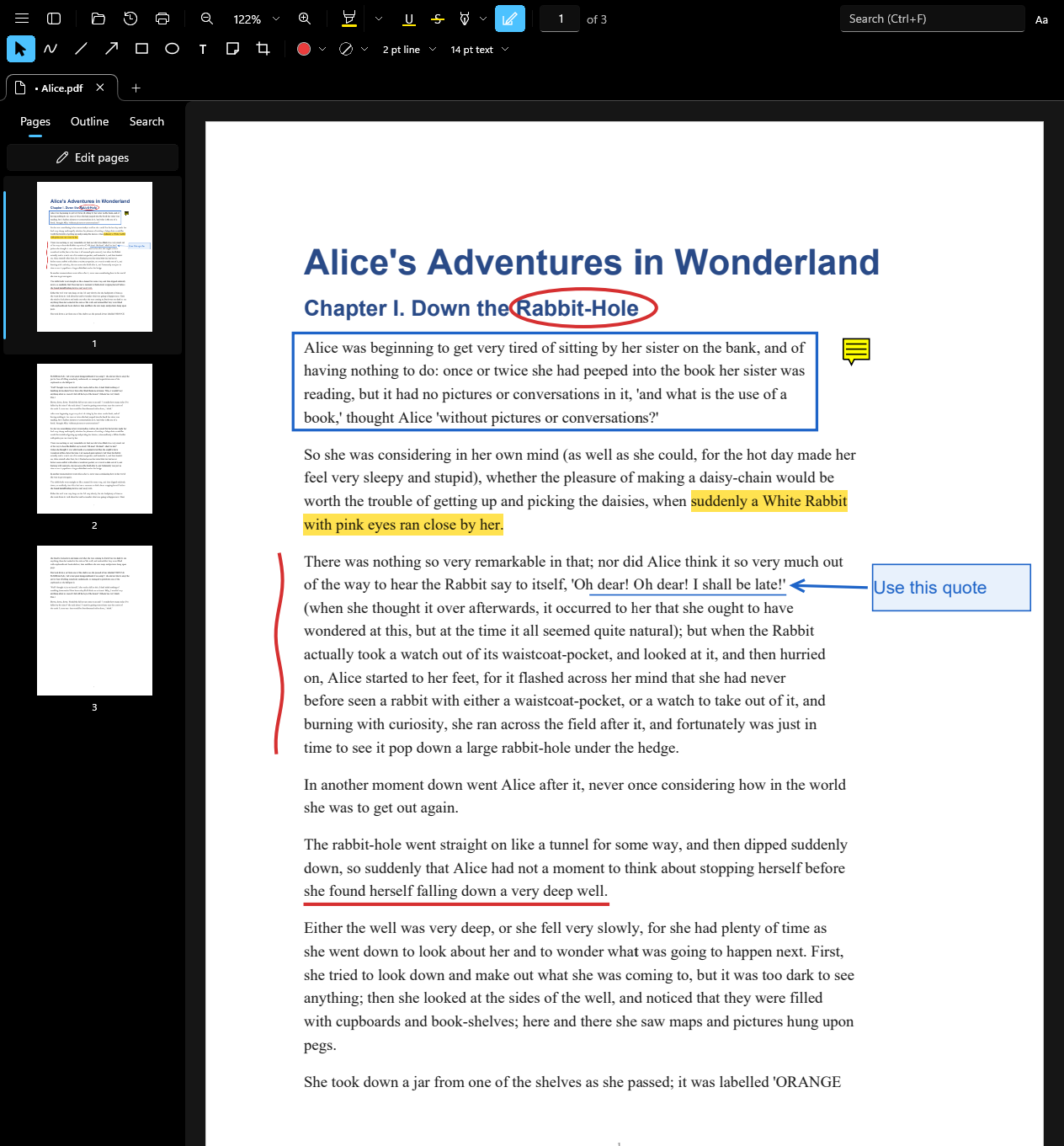1064x1146 pixels.
Task: Toggle match case Aa button
Action: (1042, 19)
